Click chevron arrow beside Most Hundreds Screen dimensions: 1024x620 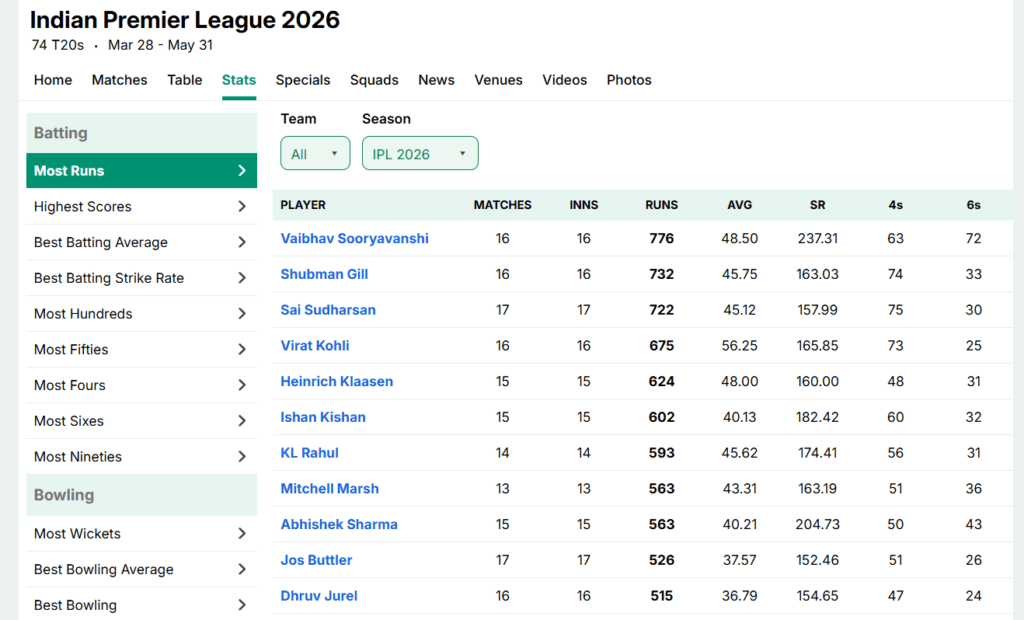pyautogui.click(x=242, y=314)
